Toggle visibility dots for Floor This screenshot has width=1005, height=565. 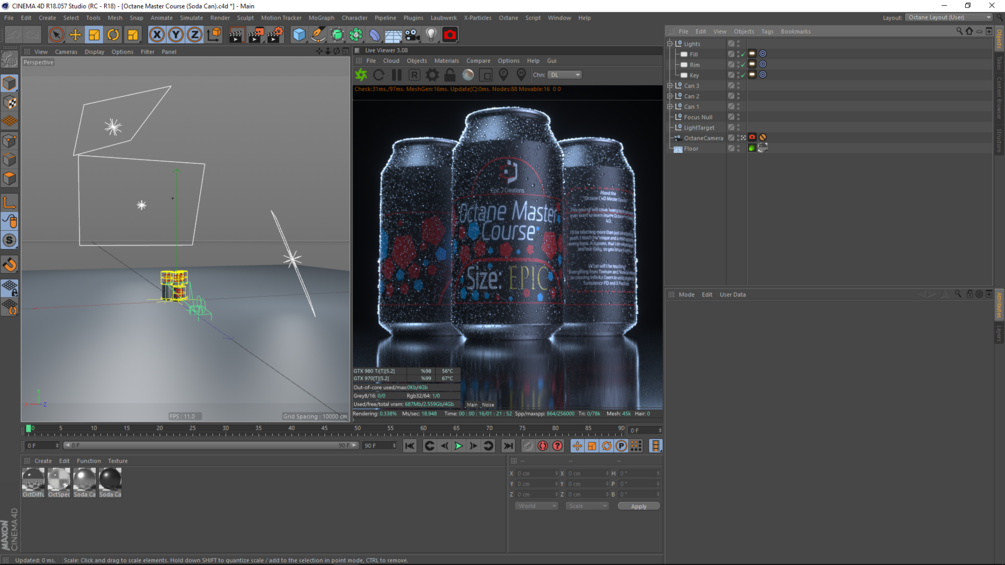tap(738, 148)
